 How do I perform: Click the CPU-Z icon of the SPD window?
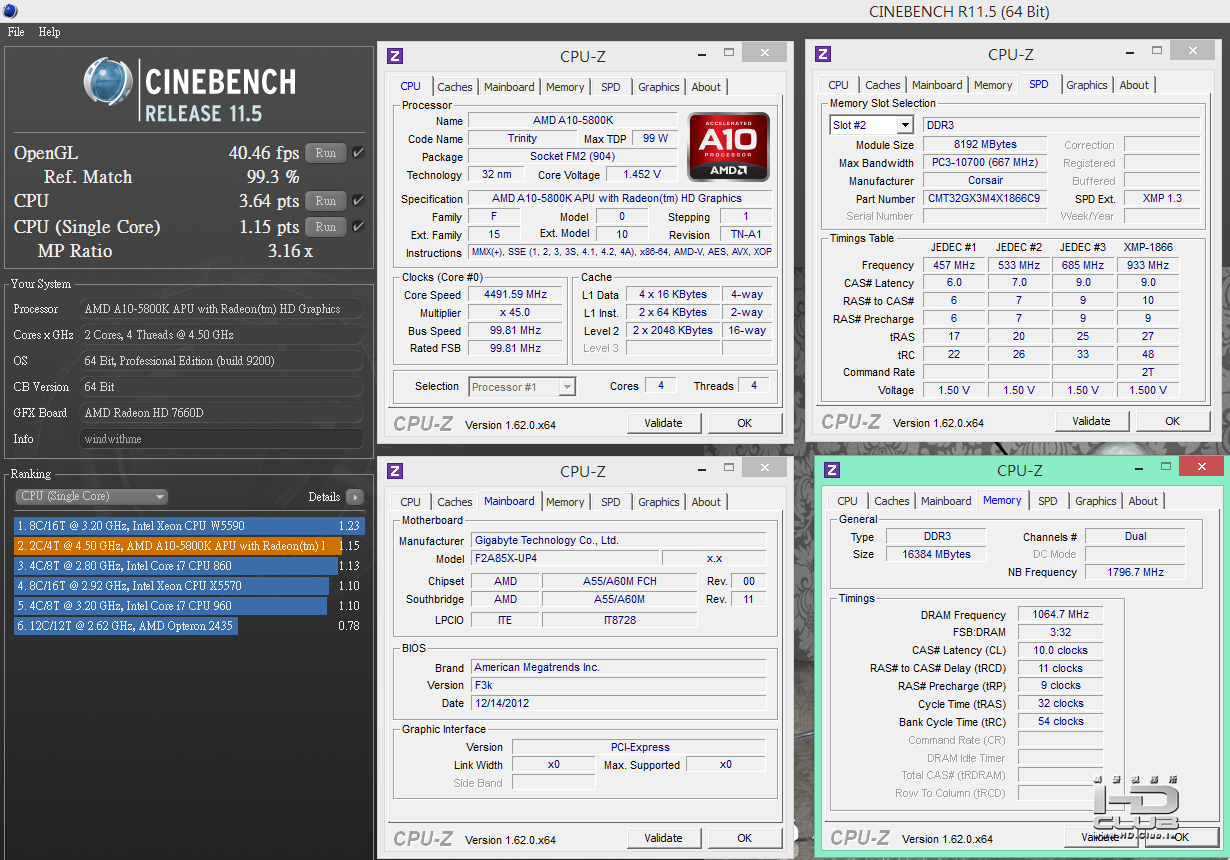(823, 54)
